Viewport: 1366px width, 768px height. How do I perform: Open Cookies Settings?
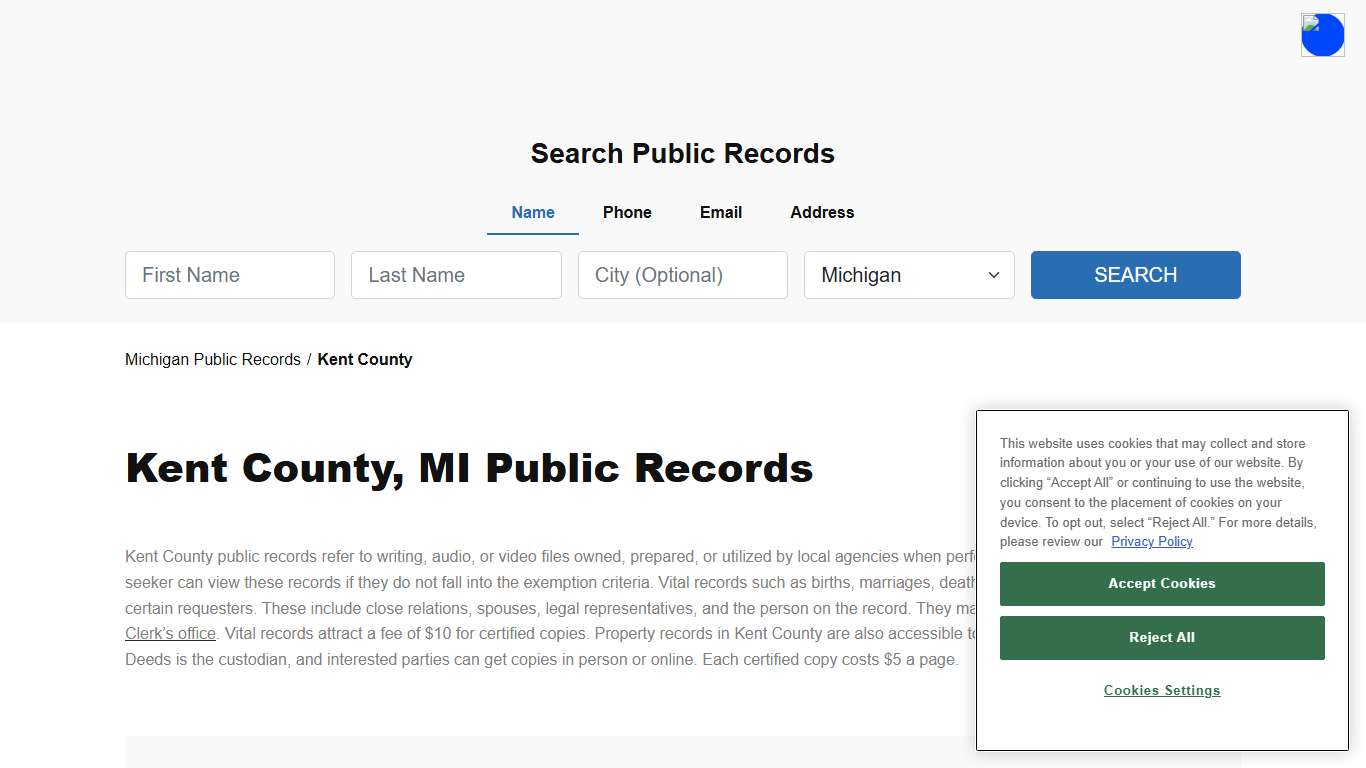pos(1161,690)
